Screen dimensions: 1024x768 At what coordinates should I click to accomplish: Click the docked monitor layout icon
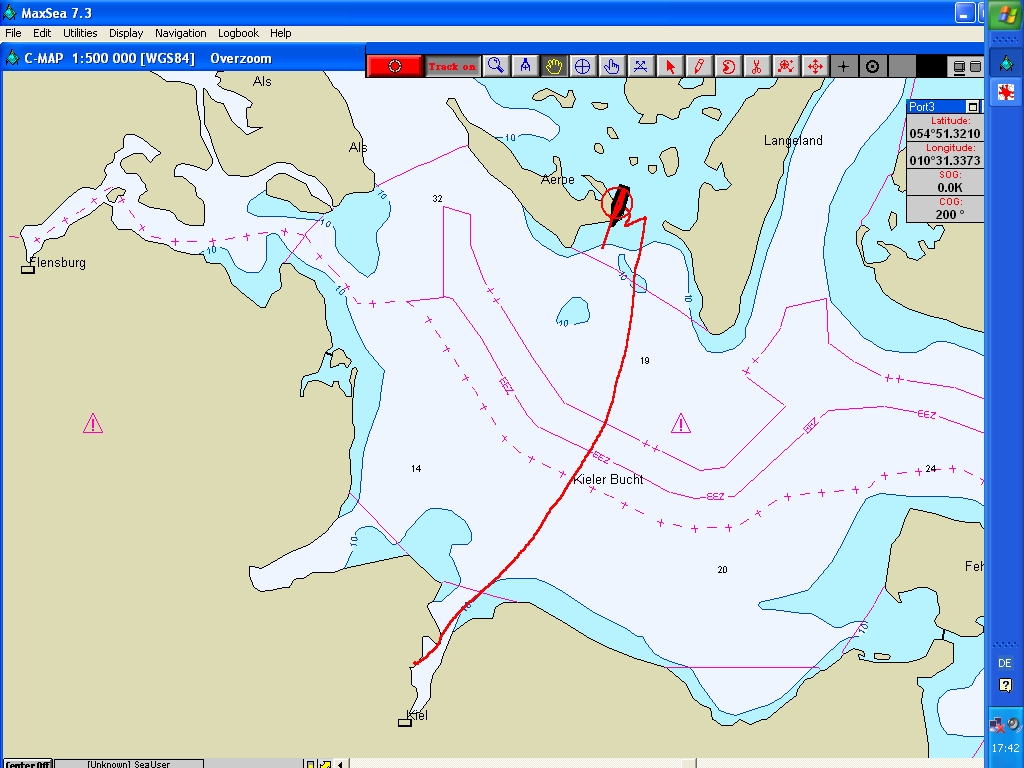point(959,67)
